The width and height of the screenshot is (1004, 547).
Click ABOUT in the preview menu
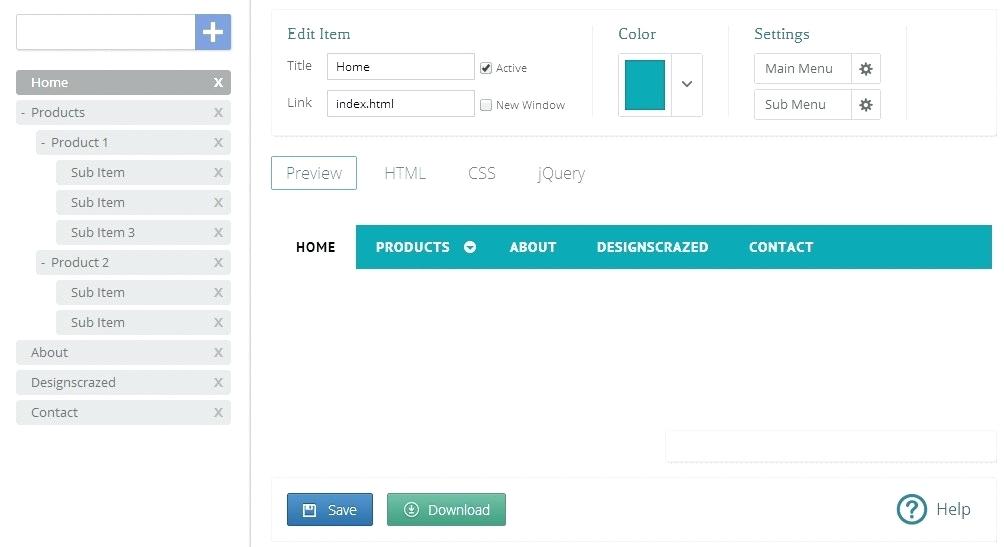[533, 247]
